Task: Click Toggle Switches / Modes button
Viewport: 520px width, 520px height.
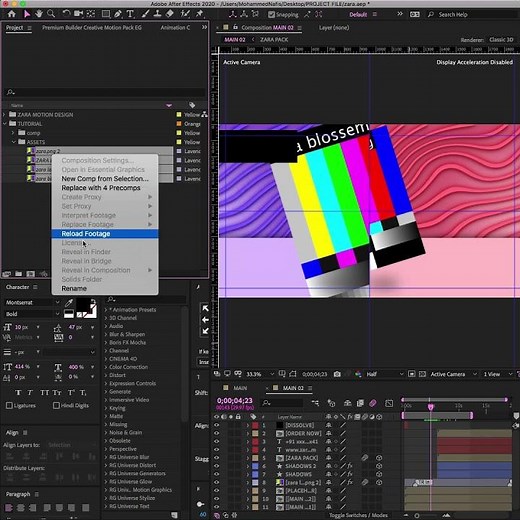Action: point(358,515)
